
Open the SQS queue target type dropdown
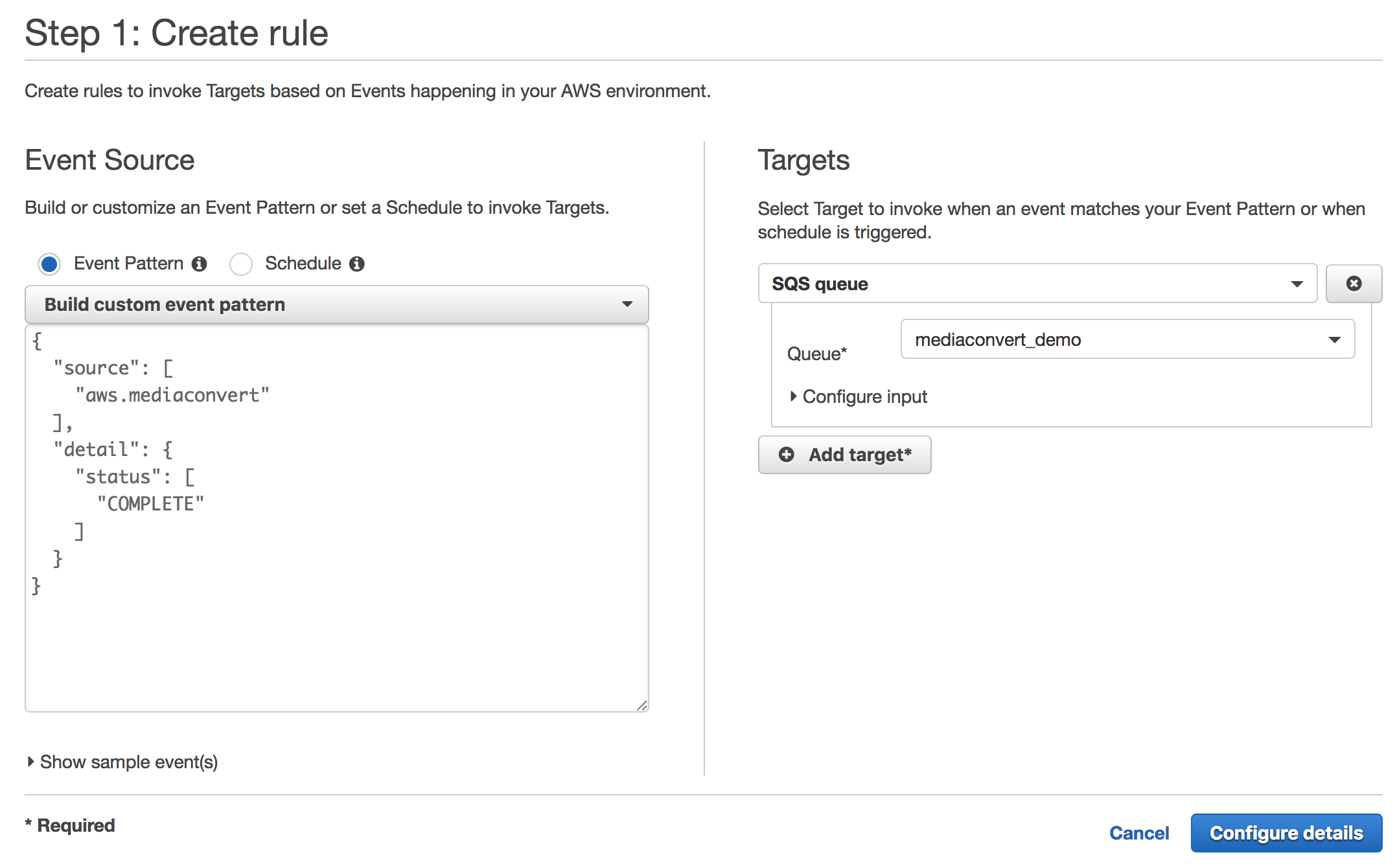(1037, 283)
